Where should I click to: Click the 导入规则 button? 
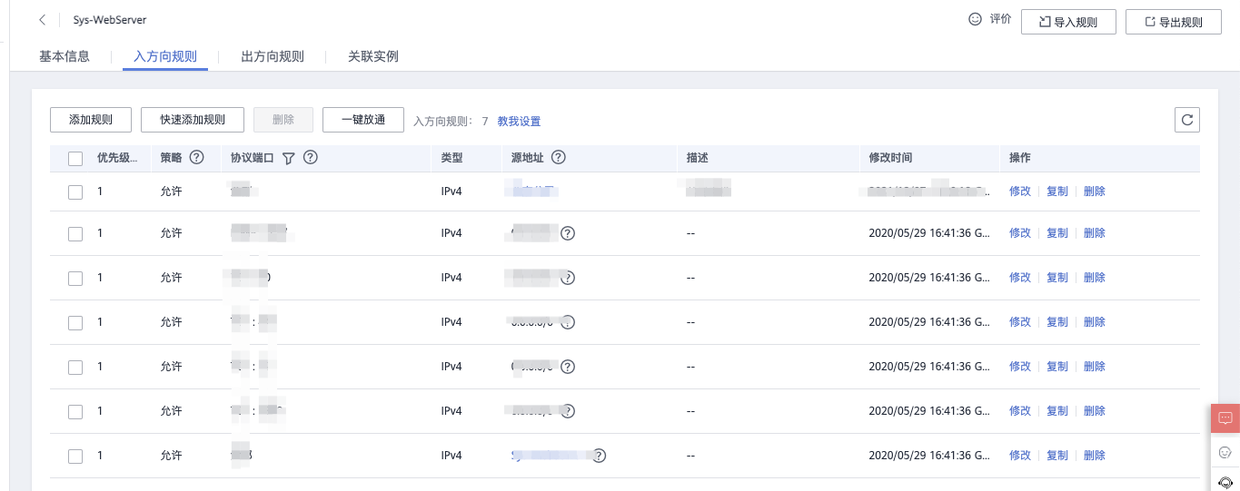click(1068, 21)
